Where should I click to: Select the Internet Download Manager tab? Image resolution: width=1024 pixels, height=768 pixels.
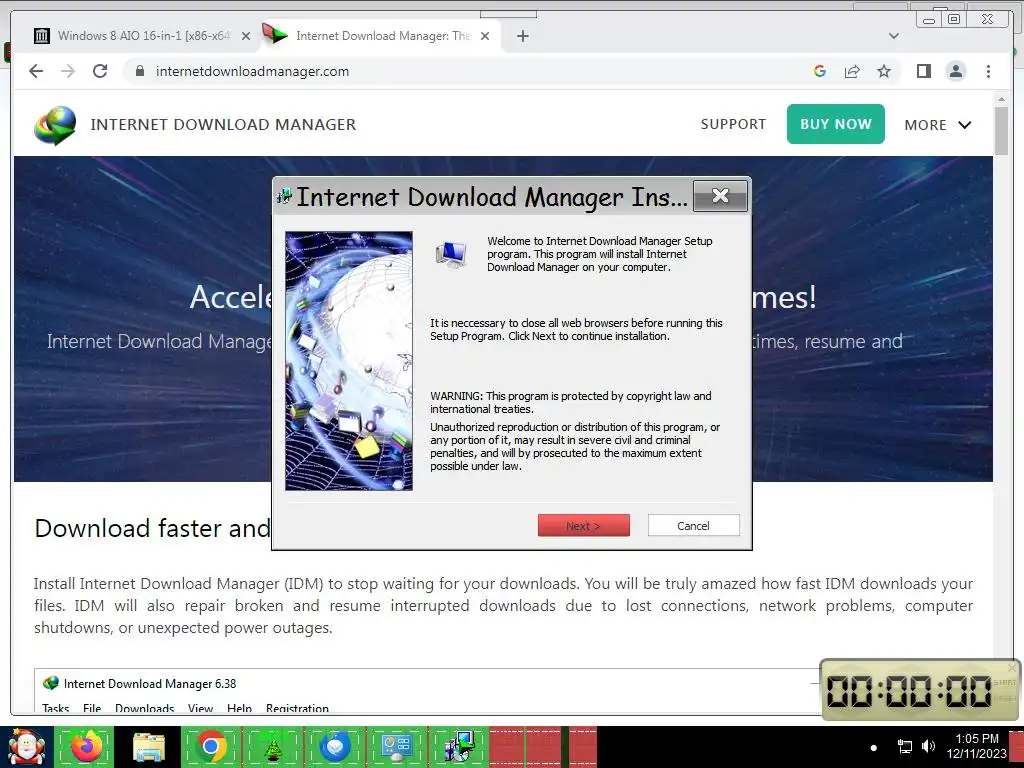click(381, 36)
